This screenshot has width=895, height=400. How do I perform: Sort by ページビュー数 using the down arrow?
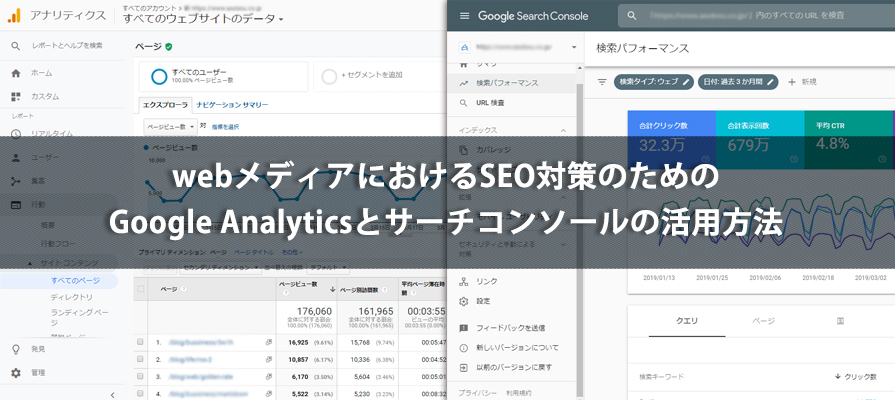(333, 289)
